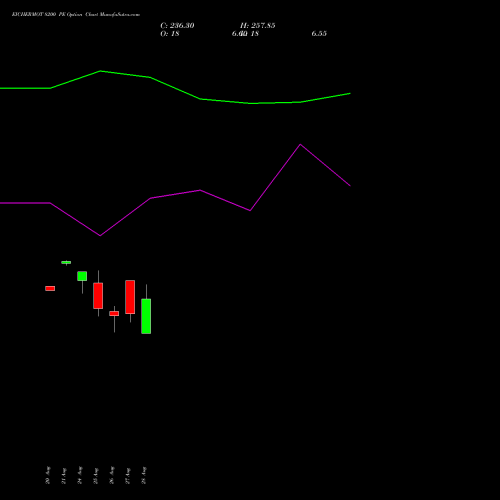Click the chart title text at top left
The height and width of the screenshot is (500, 500).
coord(76,15)
